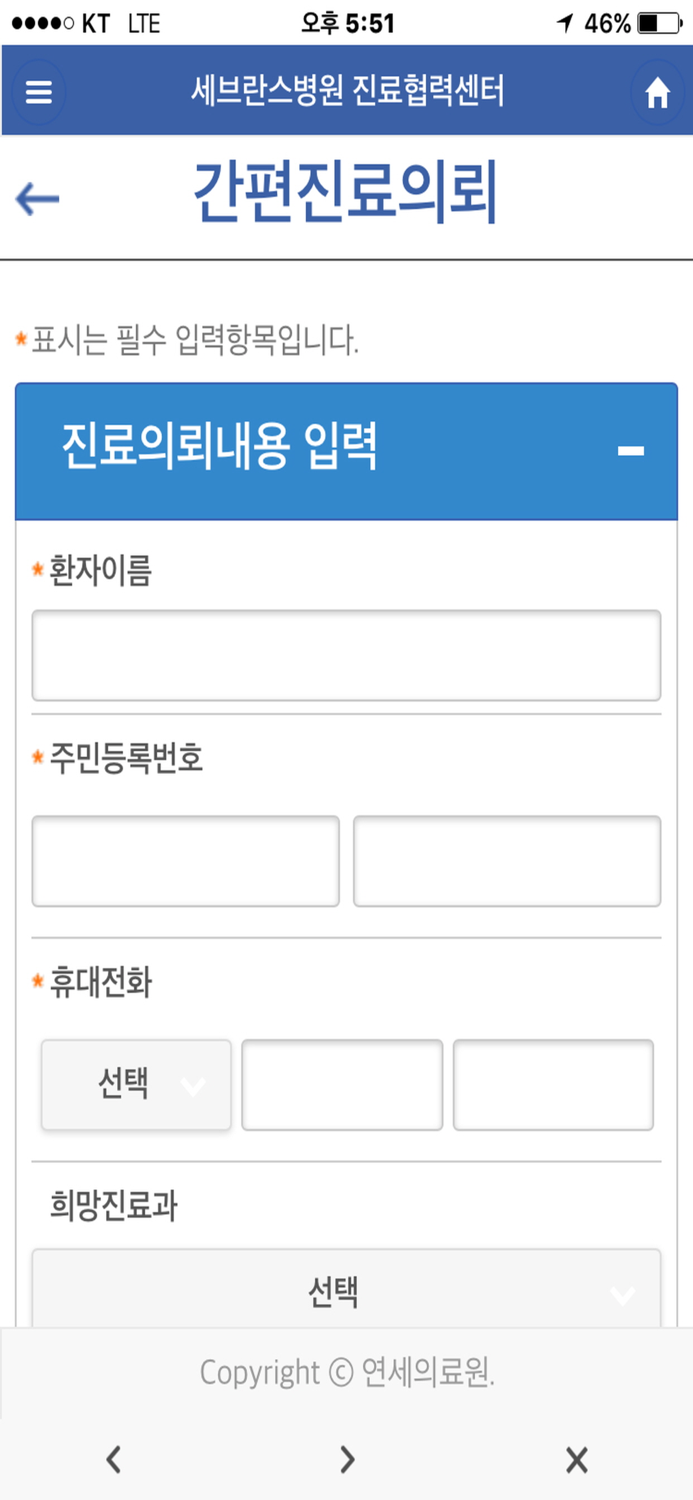Tap the home icon in the header

(x=657, y=91)
